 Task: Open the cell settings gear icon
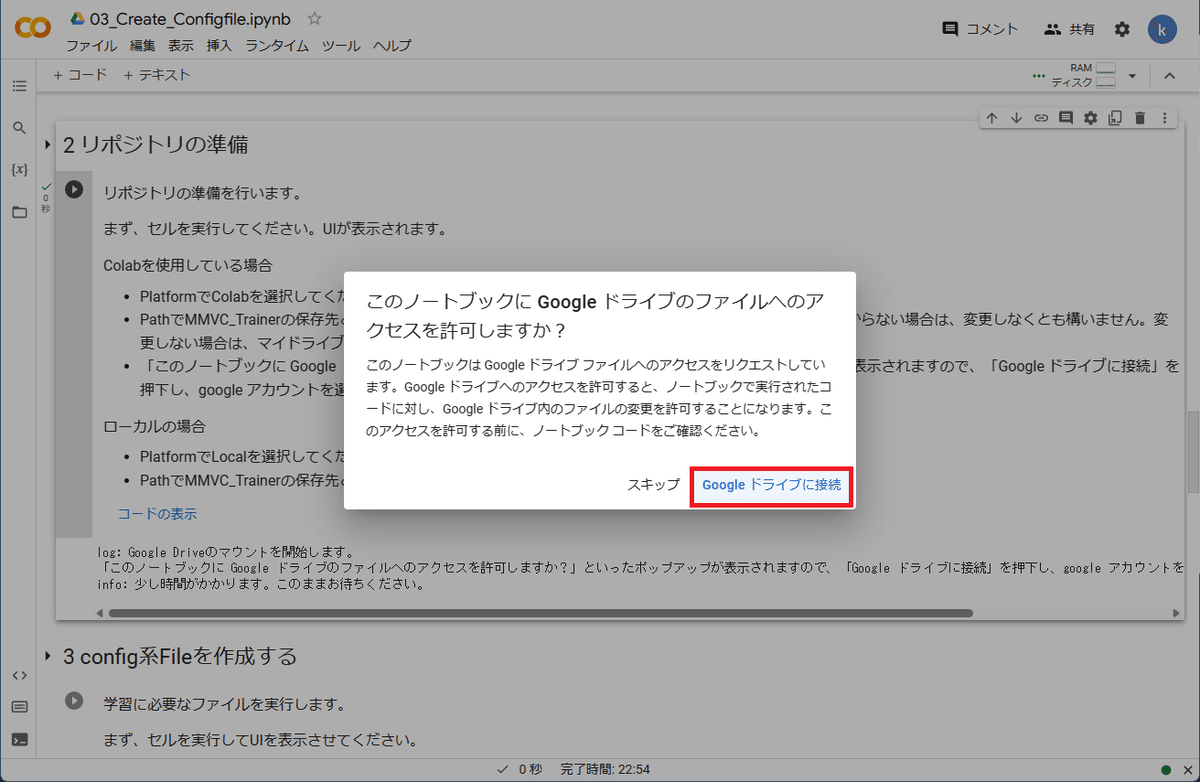[x=1090, y=118]
